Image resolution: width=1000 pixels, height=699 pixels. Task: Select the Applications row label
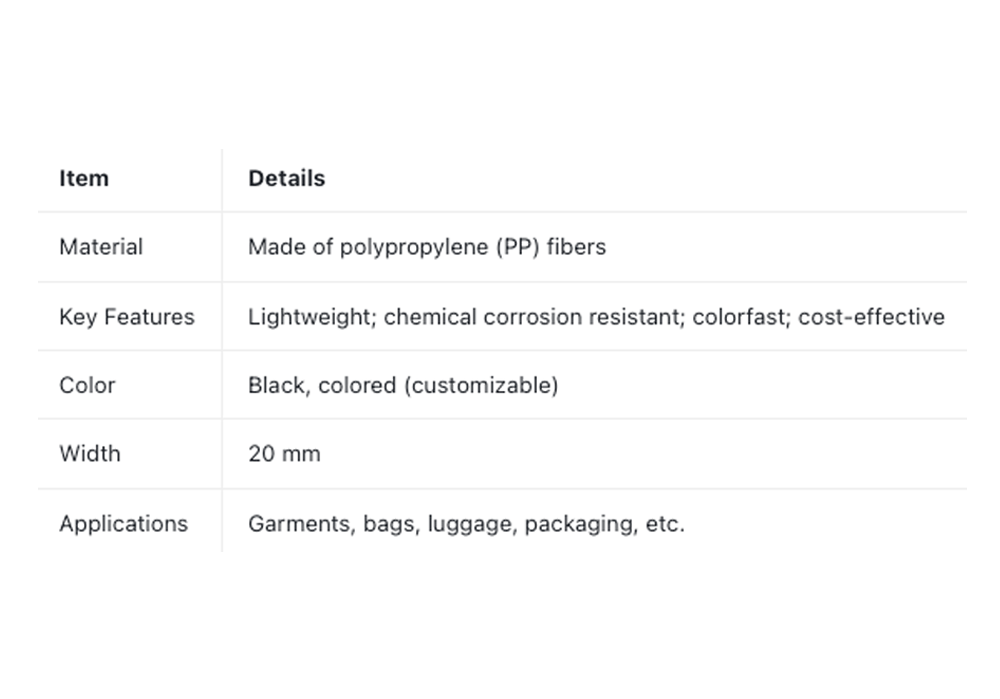coord(123,524)
